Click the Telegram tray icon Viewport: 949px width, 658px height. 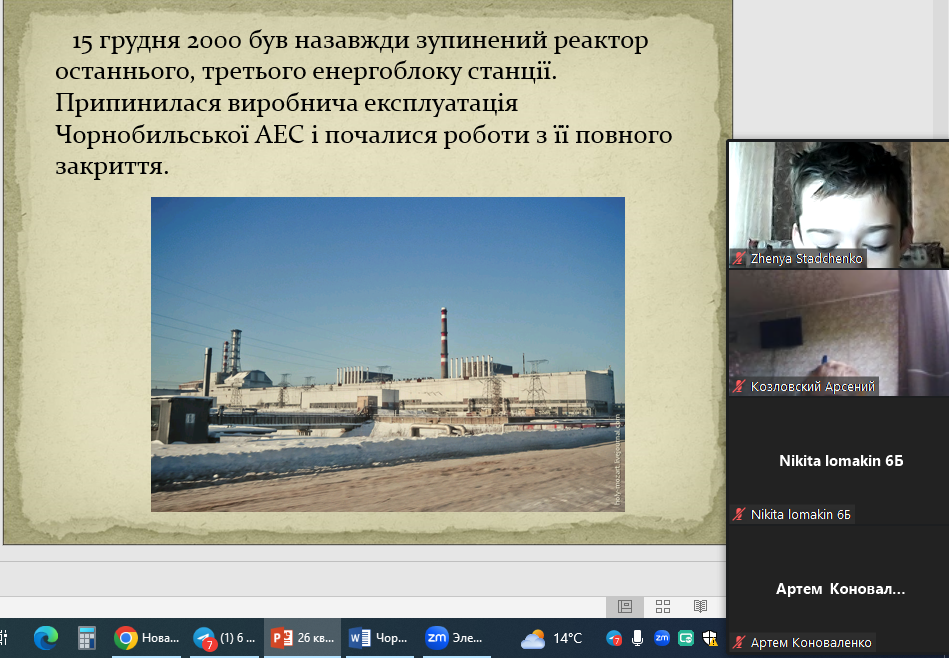614,639
